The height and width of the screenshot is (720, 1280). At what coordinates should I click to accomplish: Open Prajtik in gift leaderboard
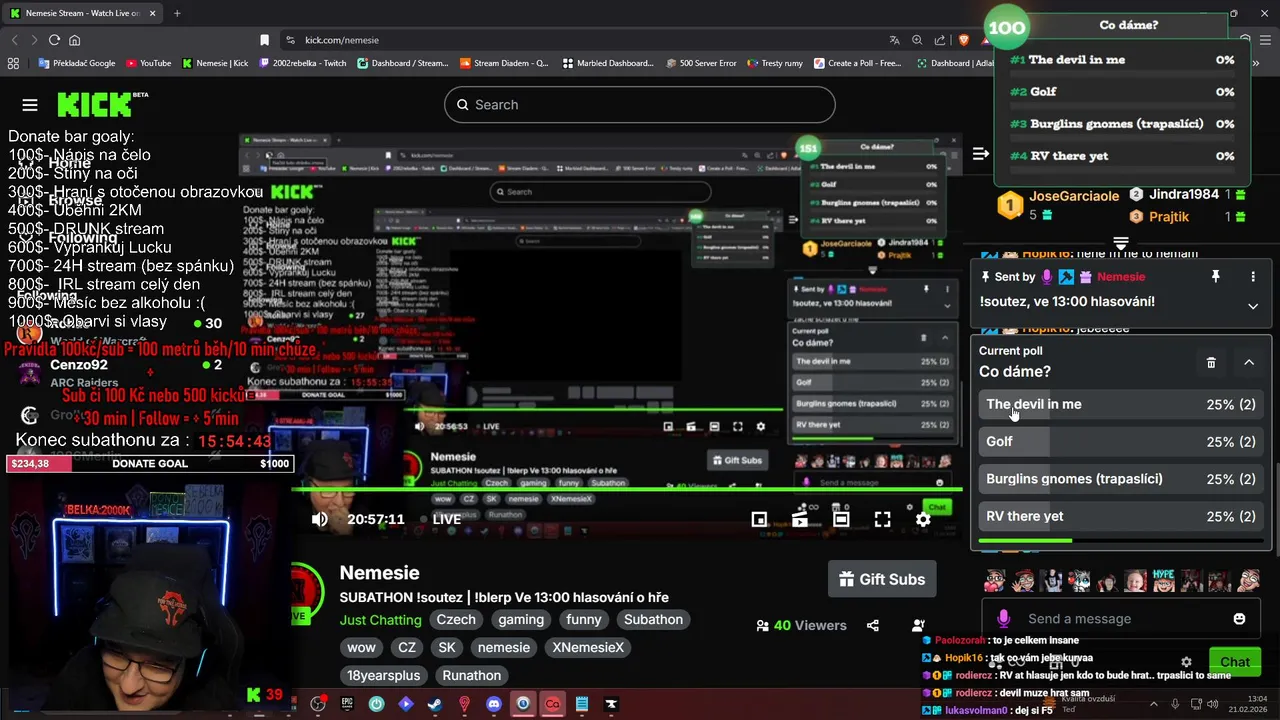(1169, 216)
